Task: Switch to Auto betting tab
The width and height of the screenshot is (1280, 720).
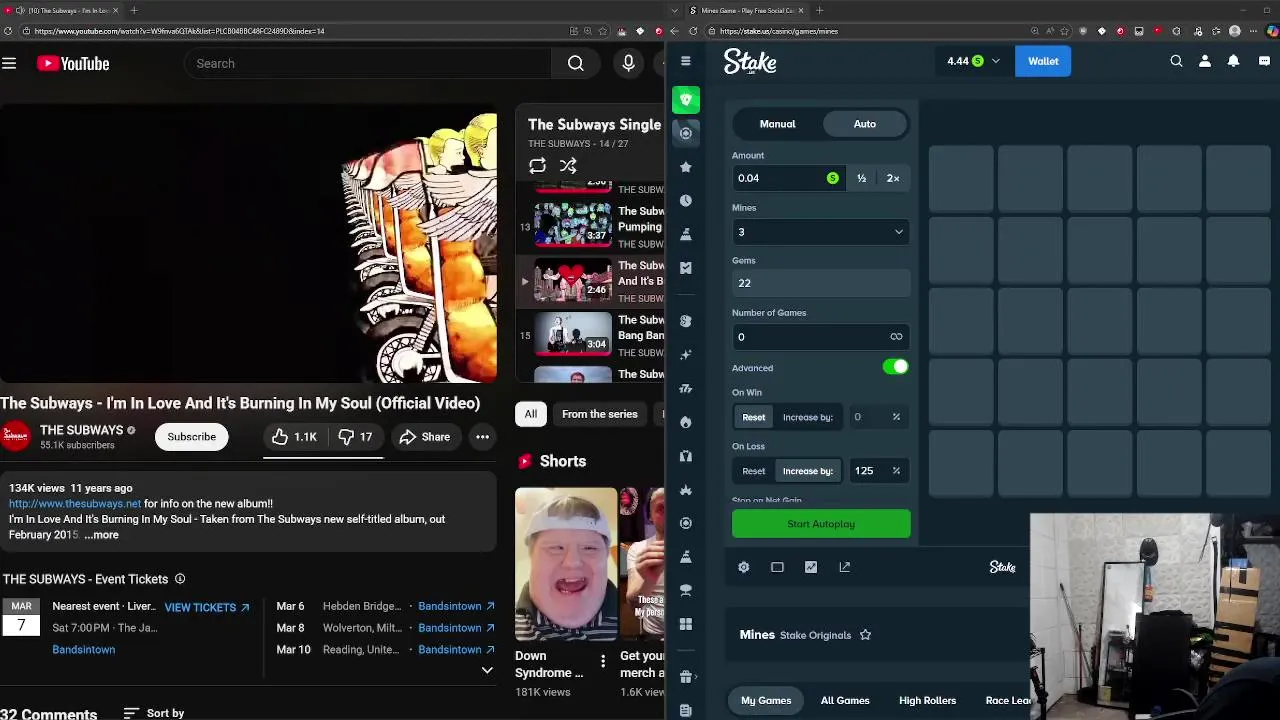Action: click(865, 124)
